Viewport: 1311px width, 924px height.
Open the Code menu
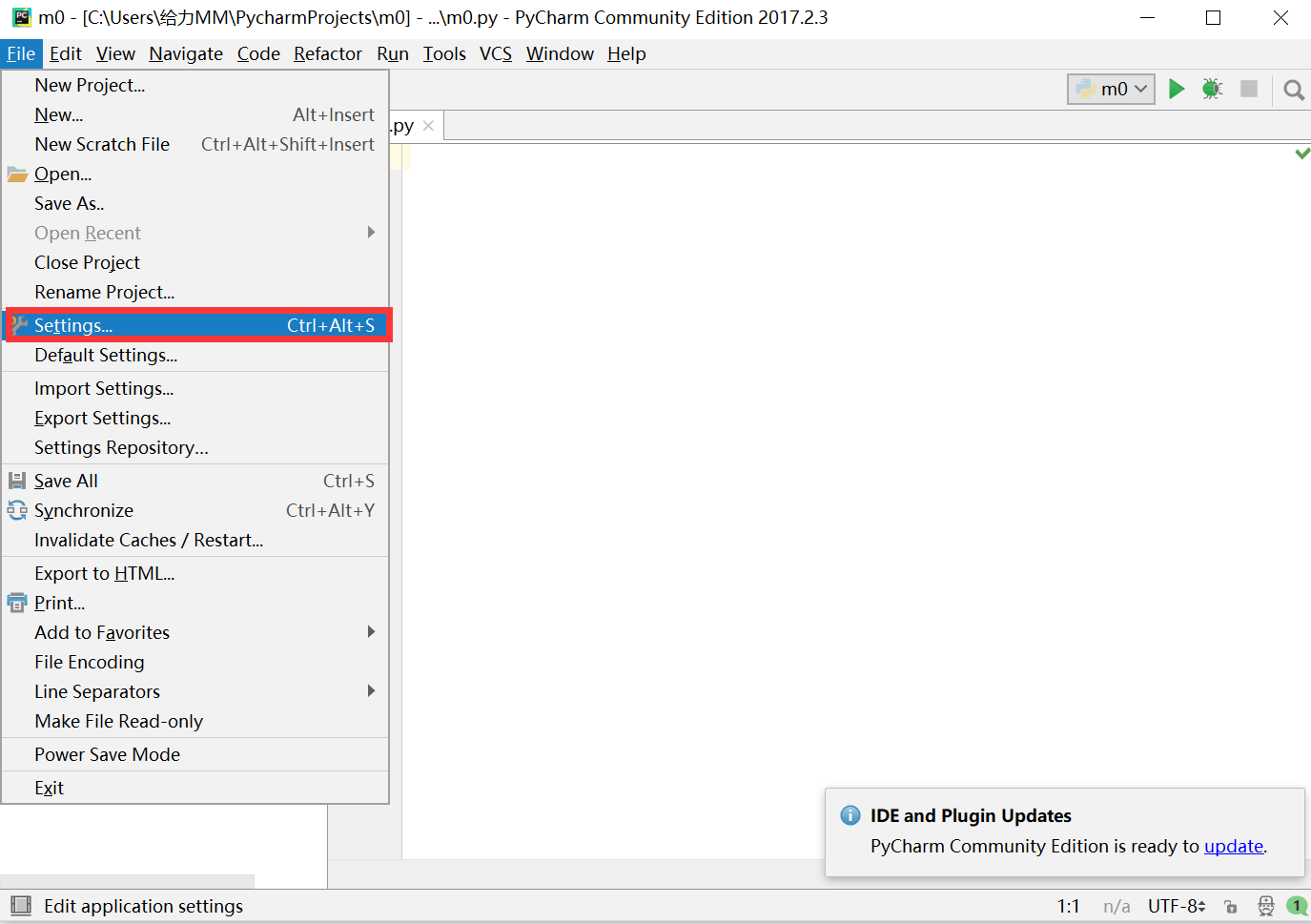pyautogui.click(x=258, y=53)
